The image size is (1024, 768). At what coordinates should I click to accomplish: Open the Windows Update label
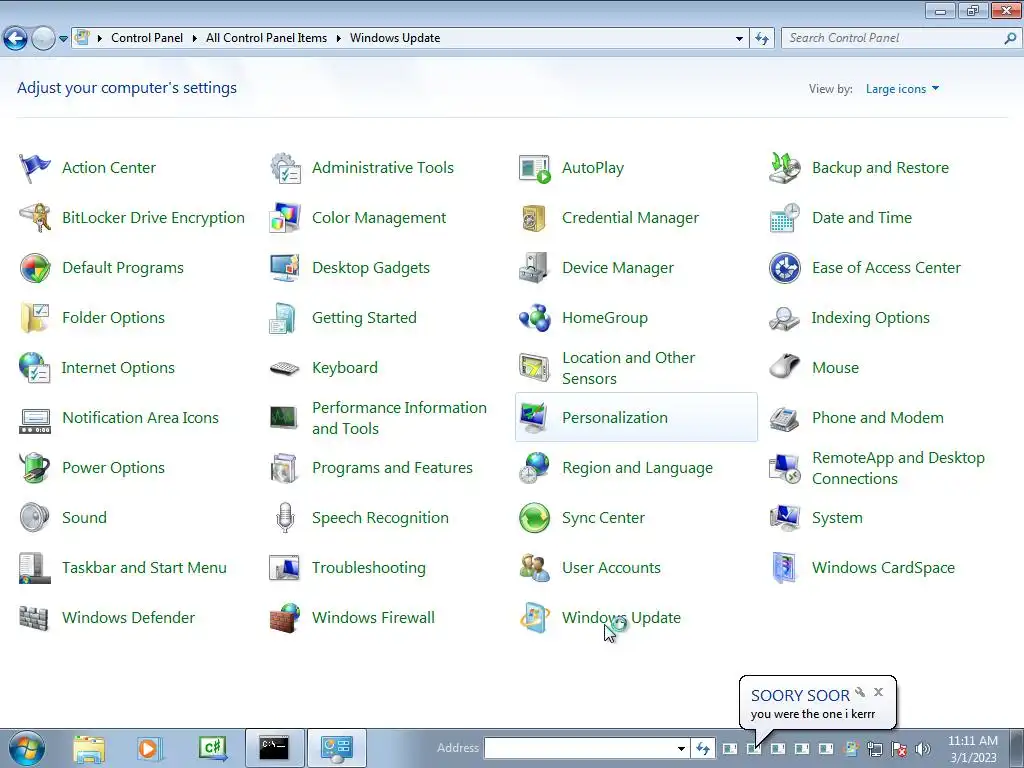(x=621, y=618)
